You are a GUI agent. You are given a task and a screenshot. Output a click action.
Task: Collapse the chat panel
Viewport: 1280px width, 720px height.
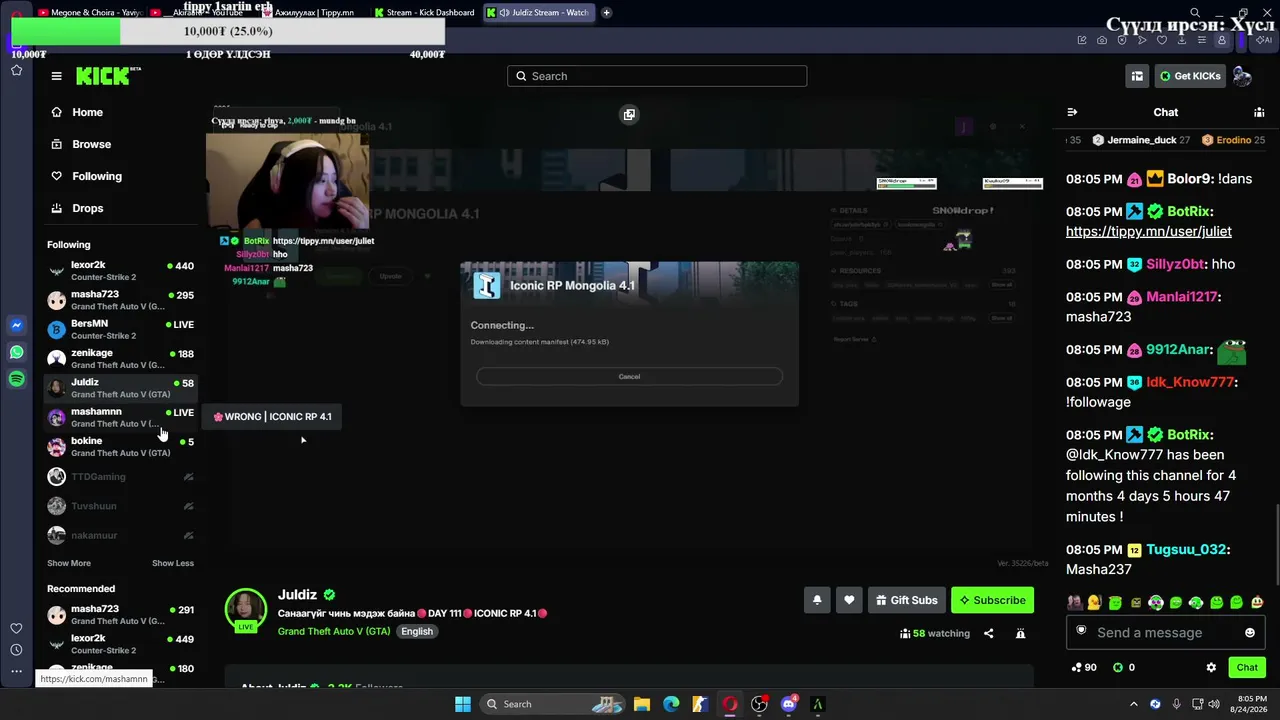point(1072,112)
